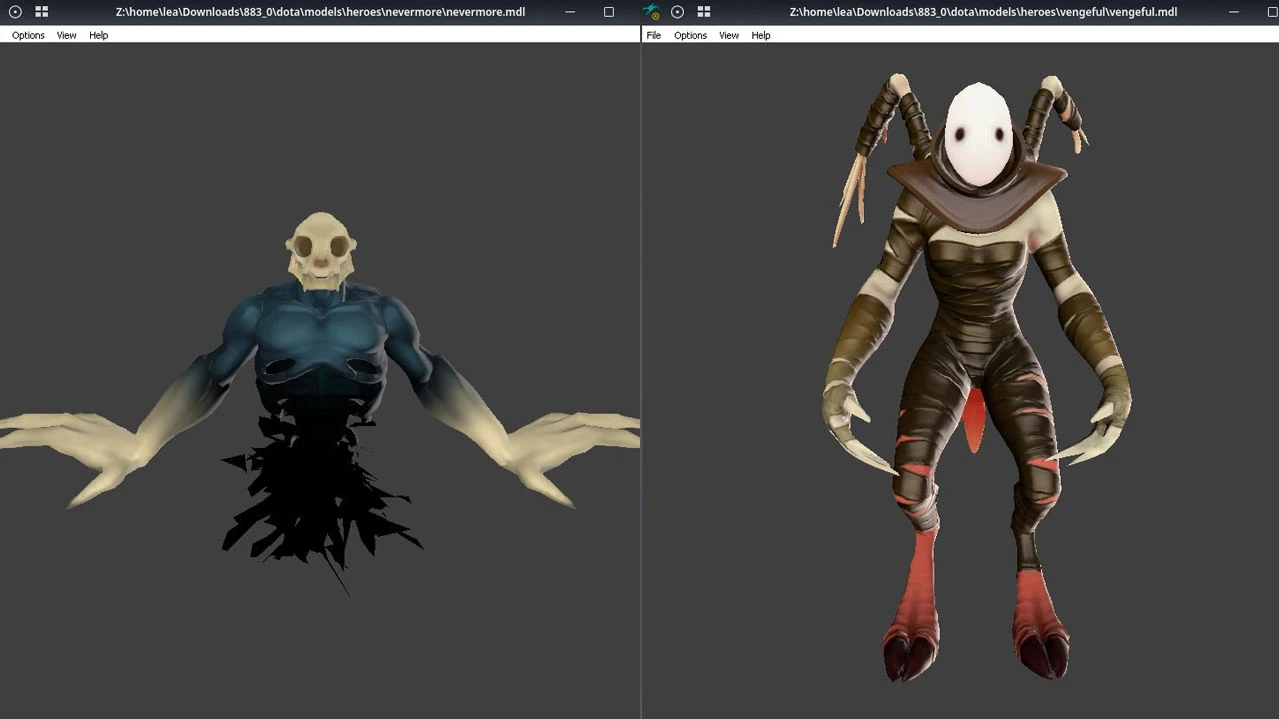Click circle pin icon in vengeful title bar
Screen dimensions: 1279x719
(677, 12)
